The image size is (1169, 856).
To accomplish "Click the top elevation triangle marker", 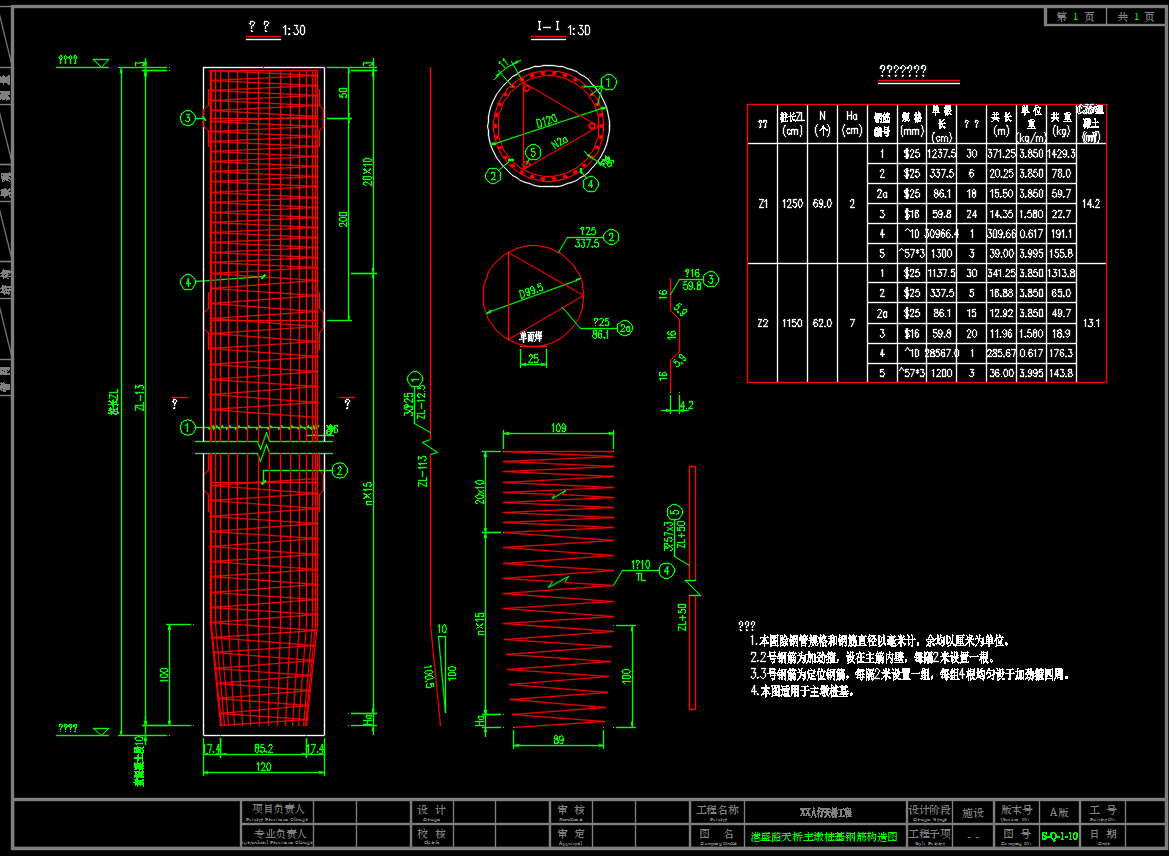I will point(100,64).
